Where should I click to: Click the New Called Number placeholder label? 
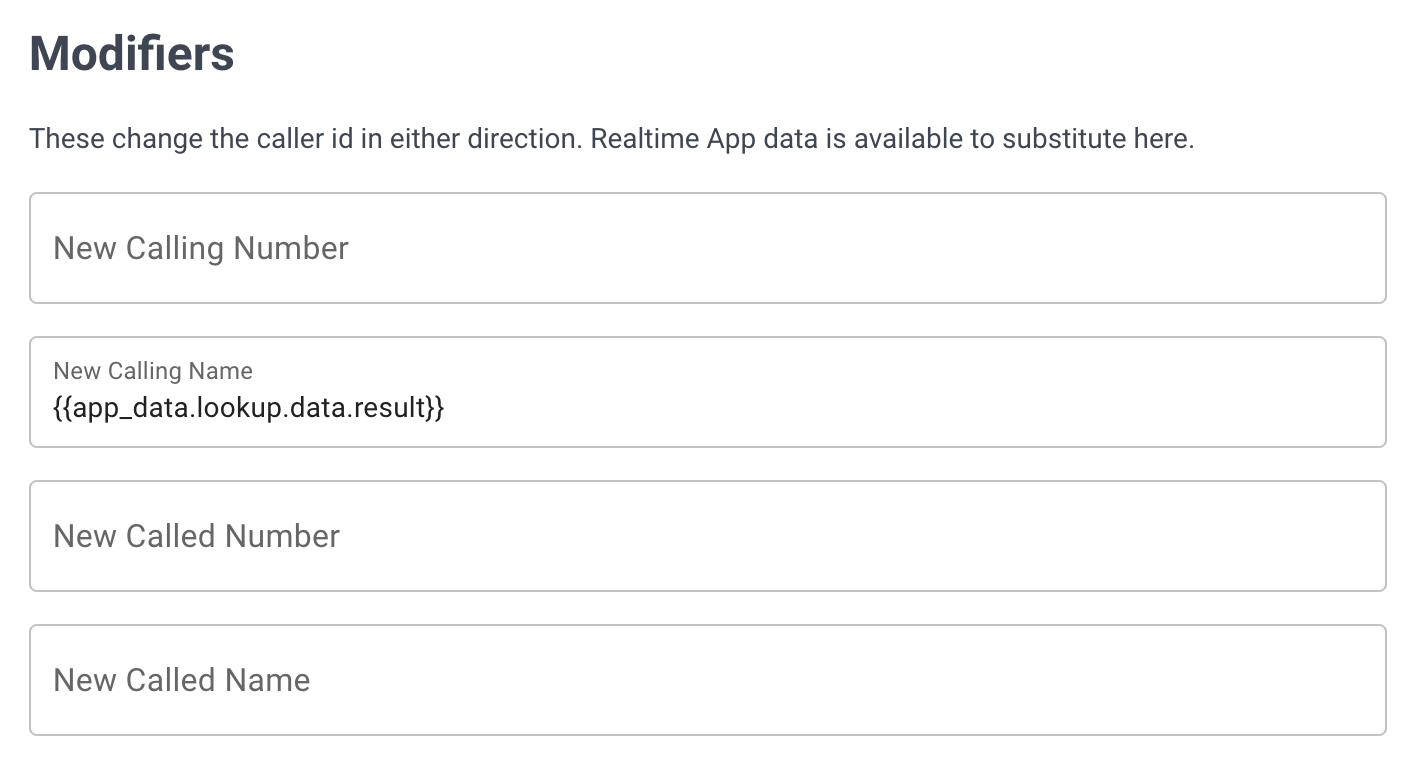click(x=195, y=535)
